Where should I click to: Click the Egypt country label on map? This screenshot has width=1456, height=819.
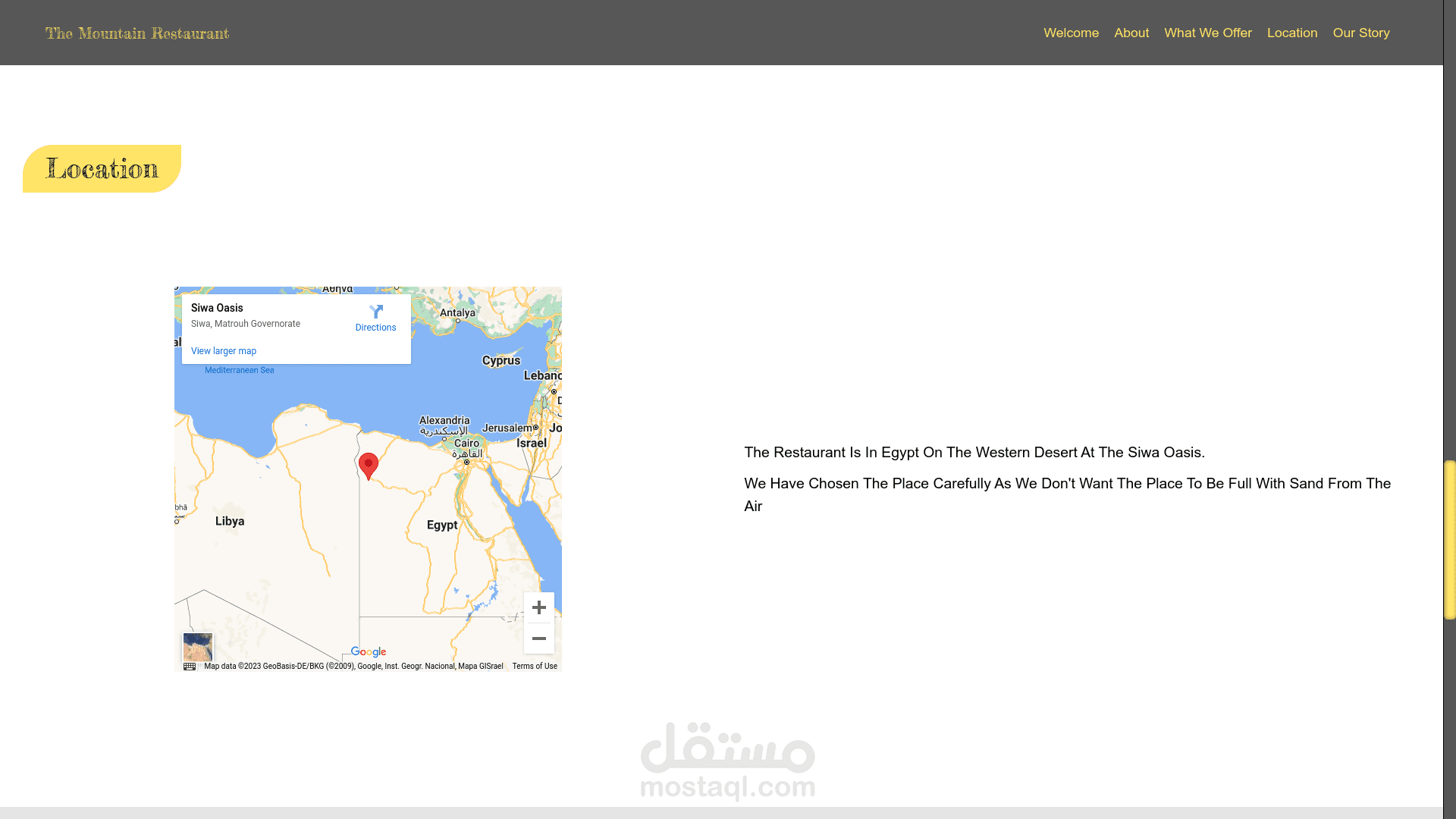[x=442, y=525]
